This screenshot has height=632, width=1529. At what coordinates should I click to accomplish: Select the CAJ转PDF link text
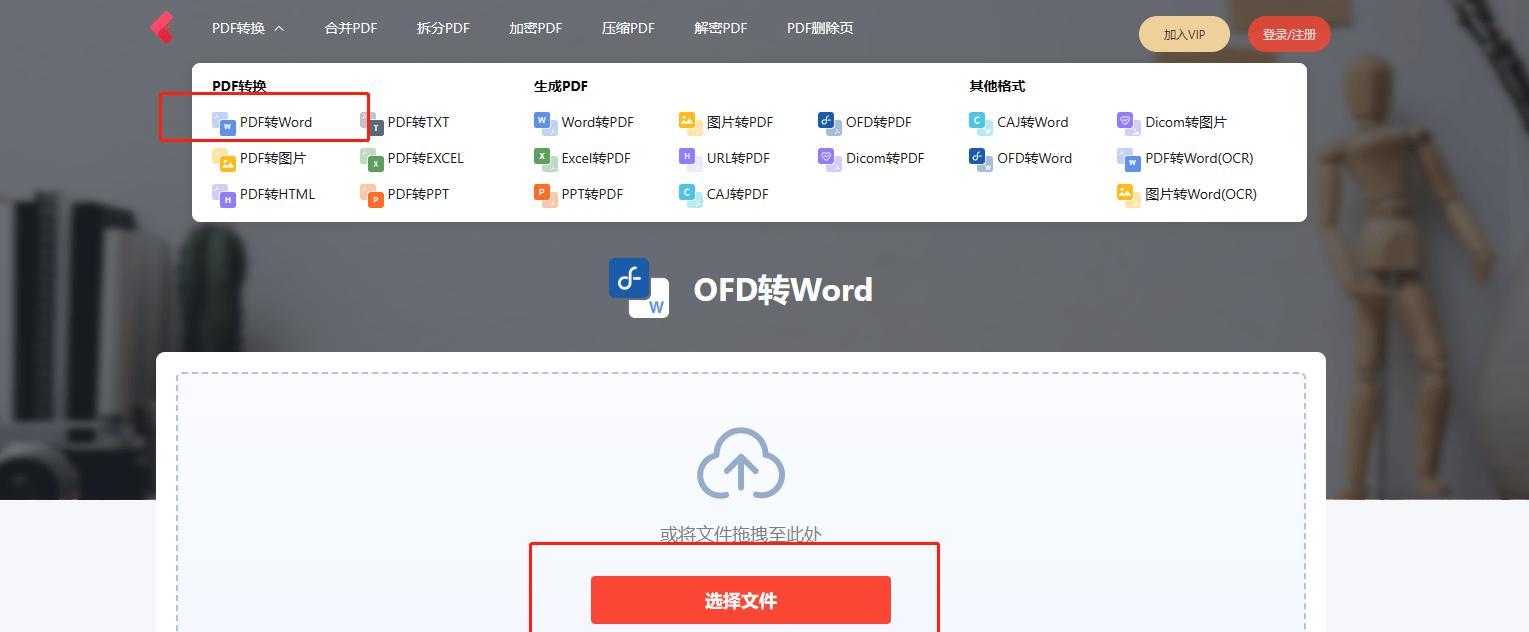click(x=738, y=194)
